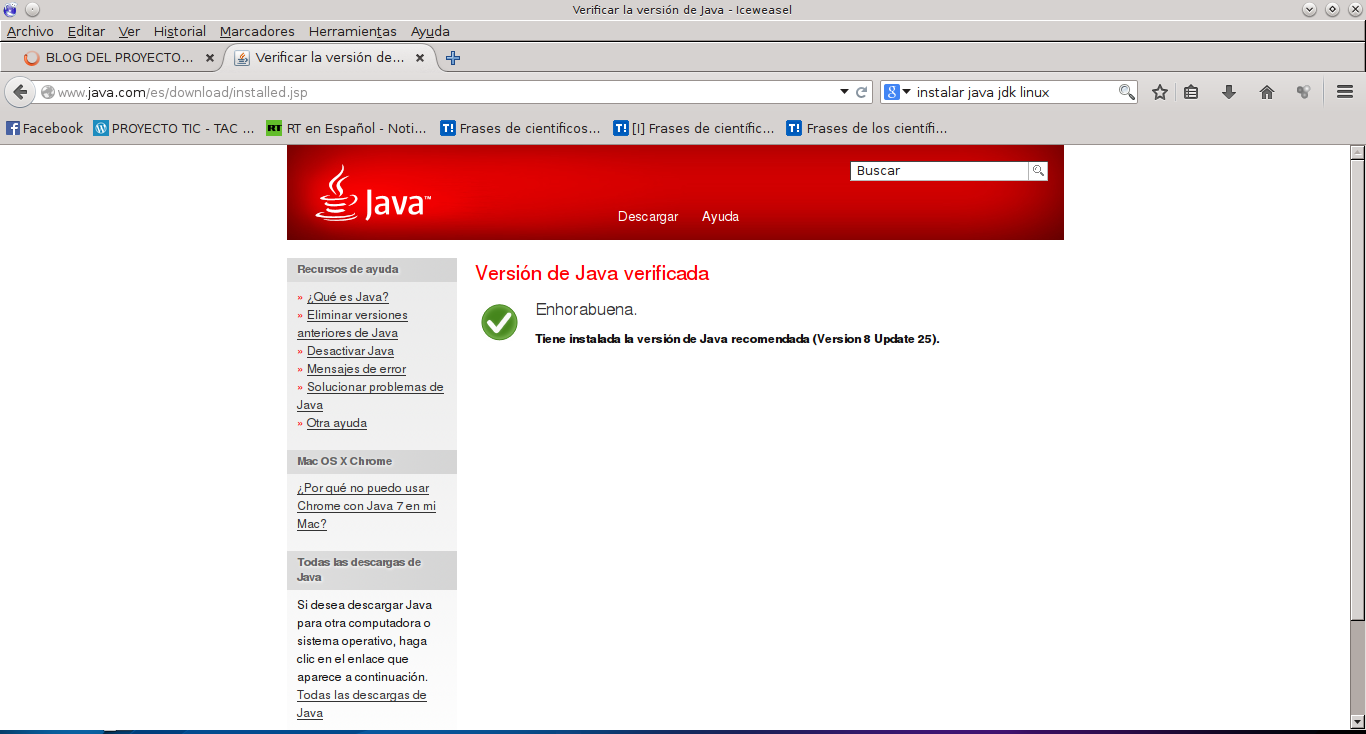The width and height of the screenshot is (1366, 734).
Task: Open the search engine selector dropdown
Action: [897, 92]
